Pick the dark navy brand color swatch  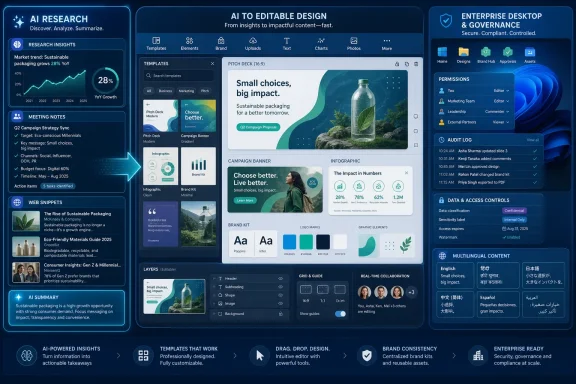click(323, 242)
